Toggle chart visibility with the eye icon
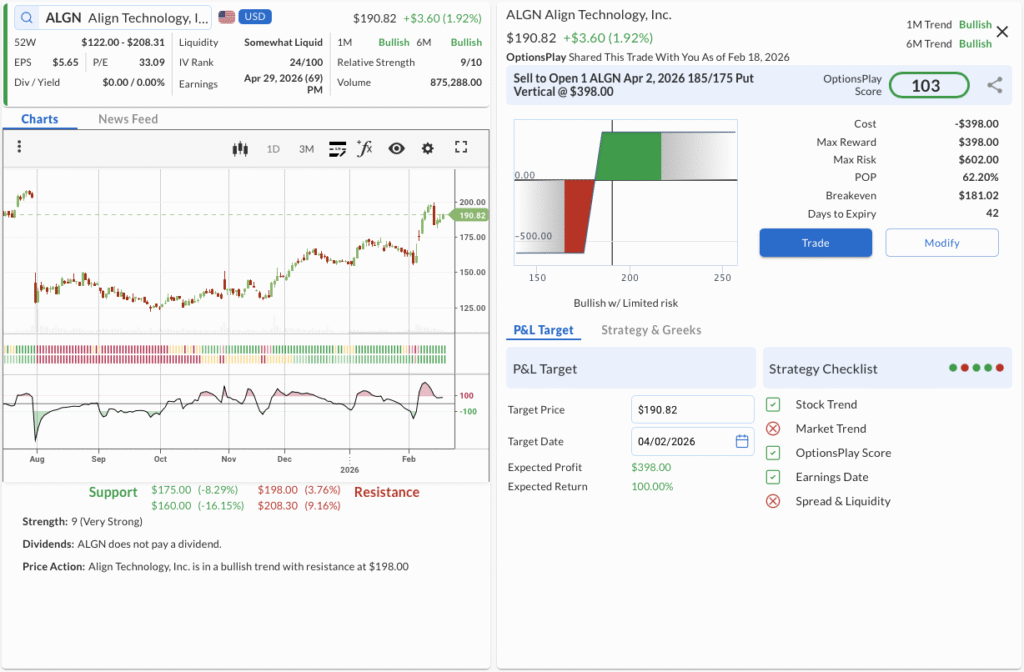Screen dimensions: 1024x672 click(397, 148)
